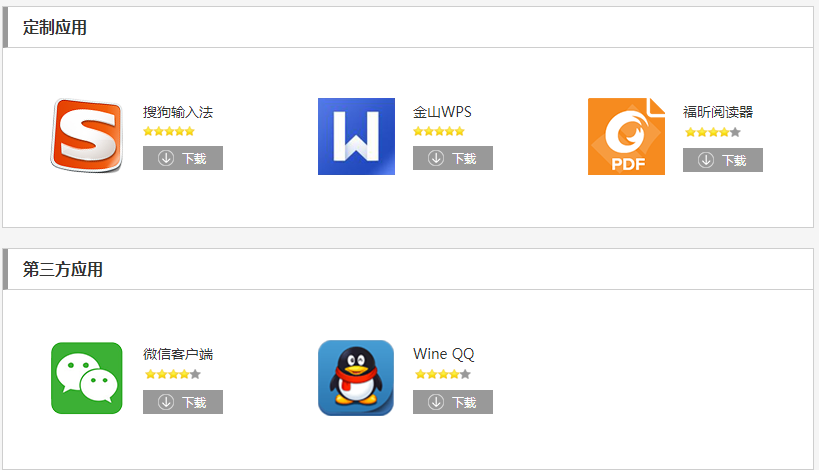The image size is (819, 470).
Task: Select the 第三方应用 section header
Action: click(x=63, y=269)
